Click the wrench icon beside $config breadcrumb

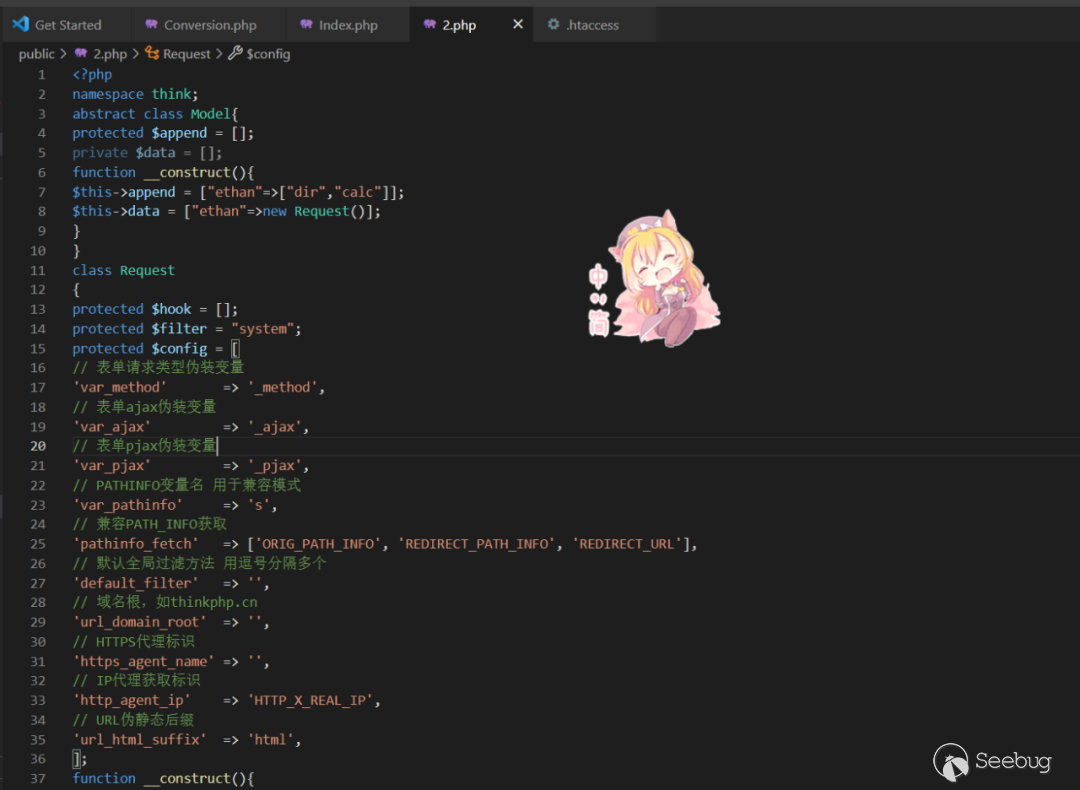(235, 54)
